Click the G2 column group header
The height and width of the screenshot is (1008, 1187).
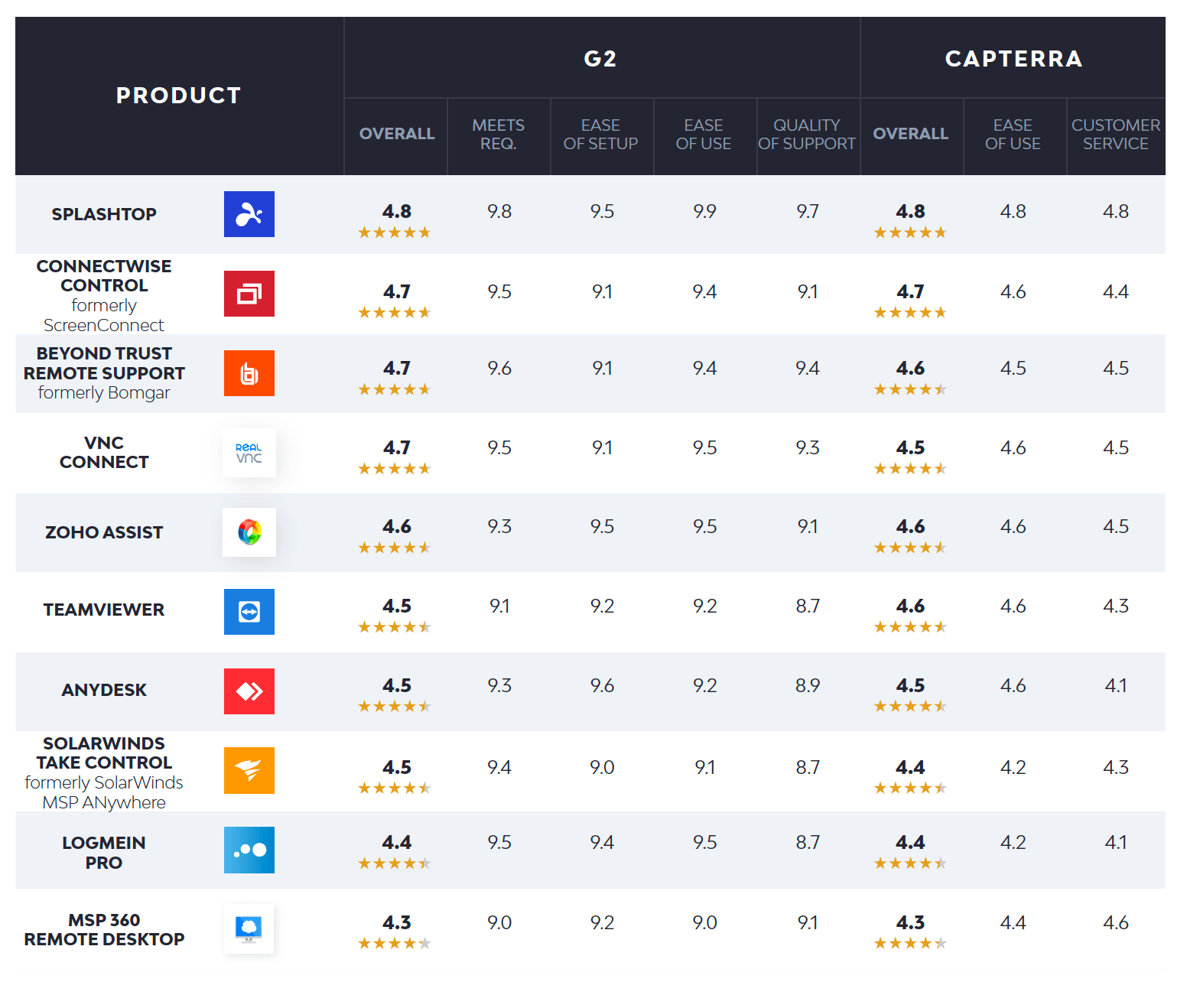pos(600,59)
